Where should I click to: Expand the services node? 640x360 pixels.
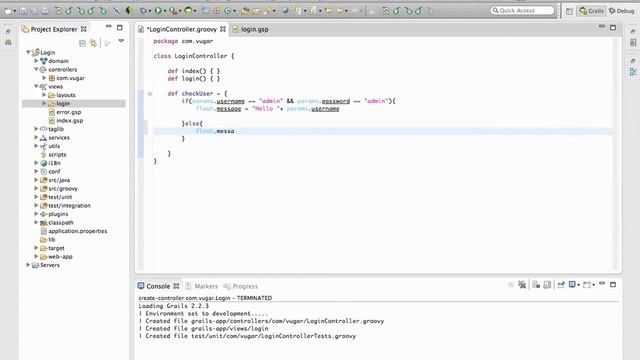pyautogui.click(x=36, y=138)
